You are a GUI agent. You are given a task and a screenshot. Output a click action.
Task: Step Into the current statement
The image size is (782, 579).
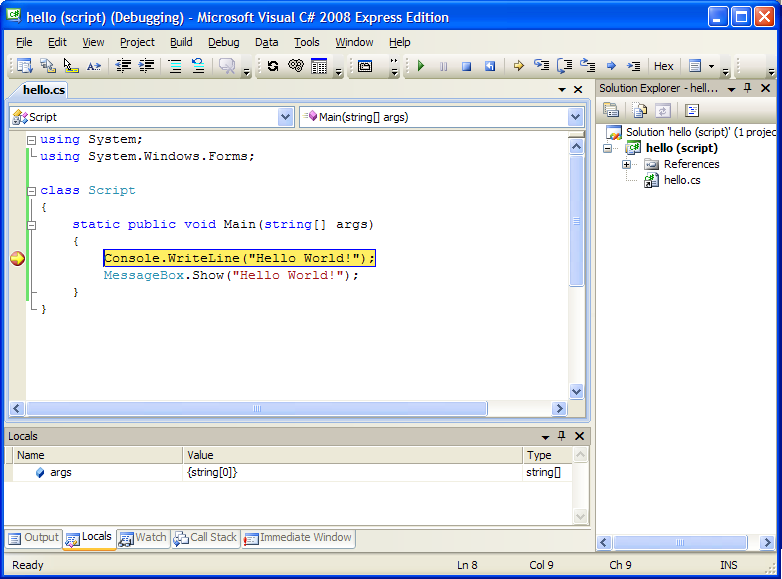542,66
